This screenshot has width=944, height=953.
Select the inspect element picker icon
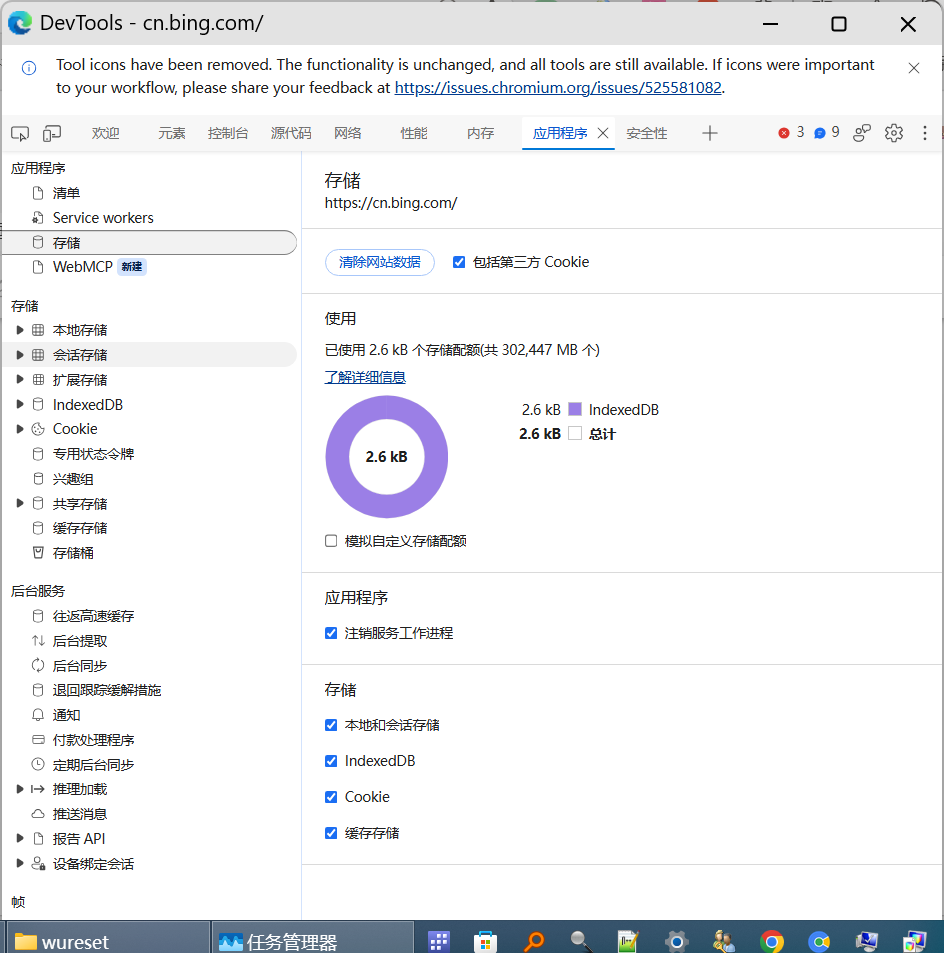(20, 133)
